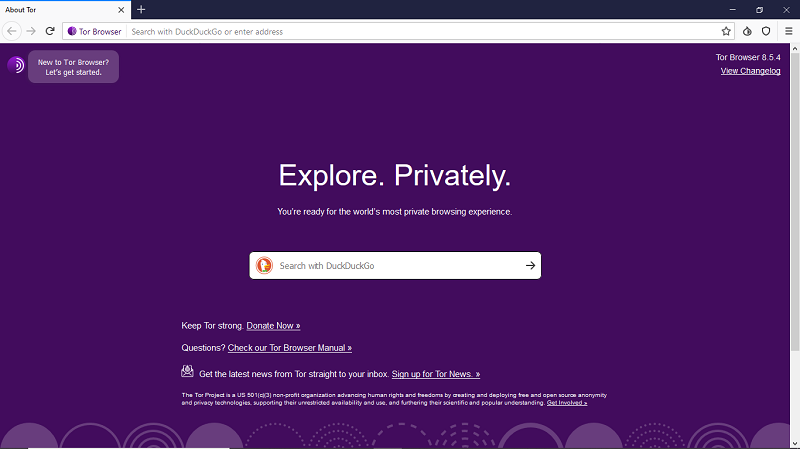Click the DuckDuckGo logo in search box

265,265
